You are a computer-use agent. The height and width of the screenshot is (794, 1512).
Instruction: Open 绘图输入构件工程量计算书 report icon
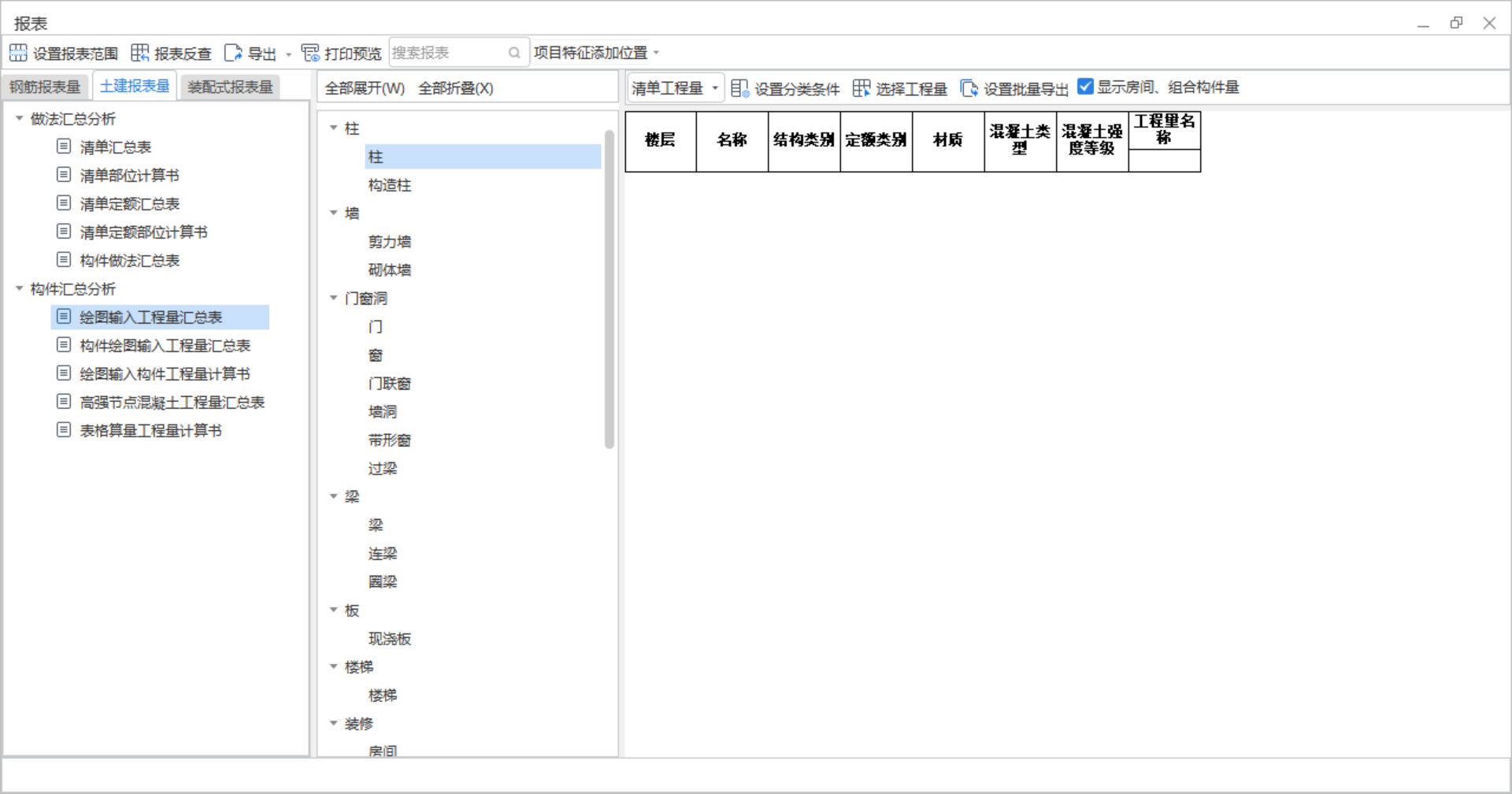coord(64,373)
